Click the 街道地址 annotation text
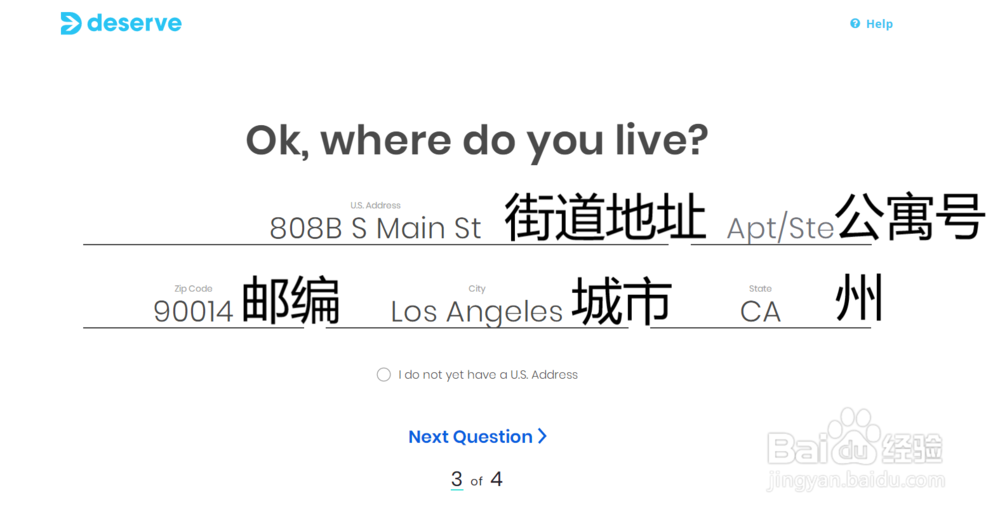The image size is (1000, 514). [605, 219]
